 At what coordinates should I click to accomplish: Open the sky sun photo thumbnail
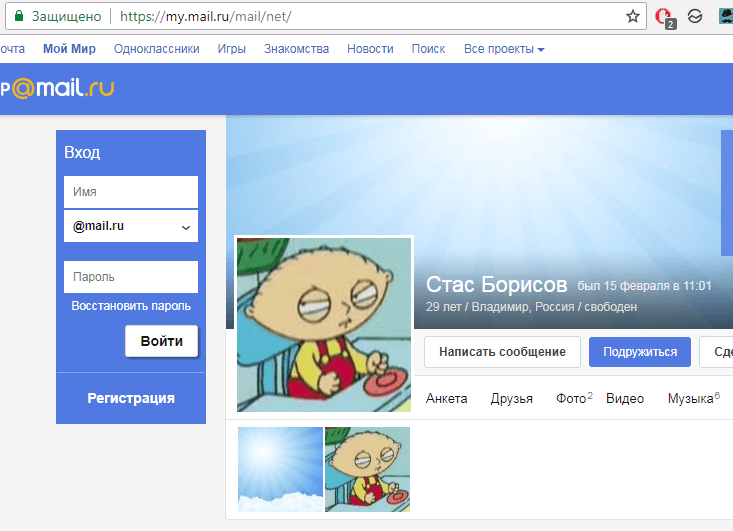(280, 469)
